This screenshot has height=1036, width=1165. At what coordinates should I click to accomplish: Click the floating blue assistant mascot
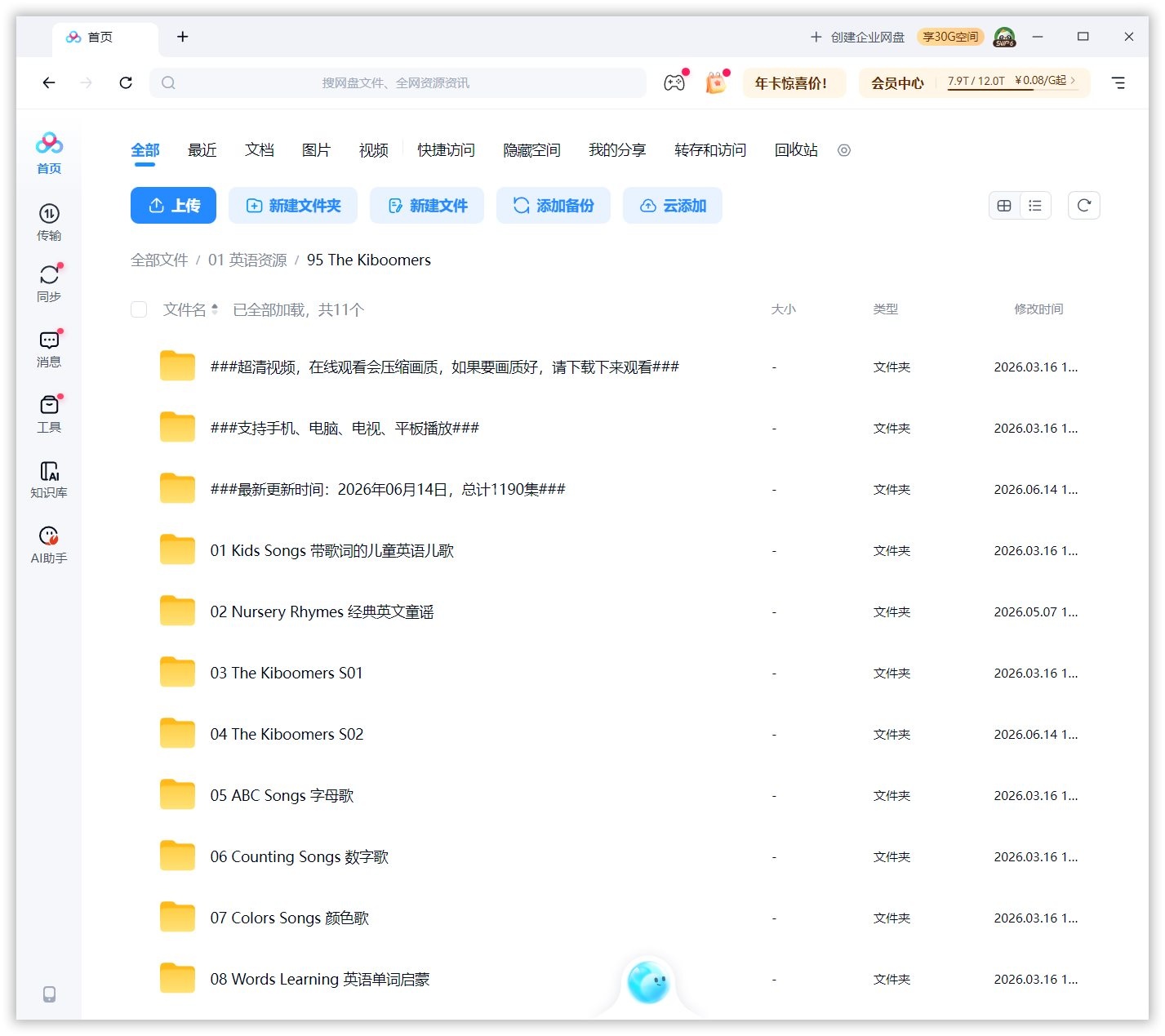(x=648, y=982)
